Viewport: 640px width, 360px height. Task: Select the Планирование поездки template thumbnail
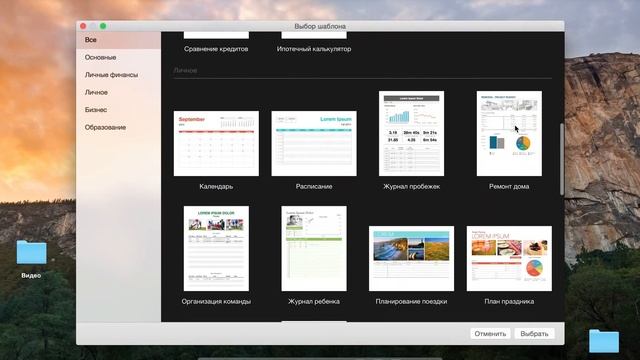point(411,258)
